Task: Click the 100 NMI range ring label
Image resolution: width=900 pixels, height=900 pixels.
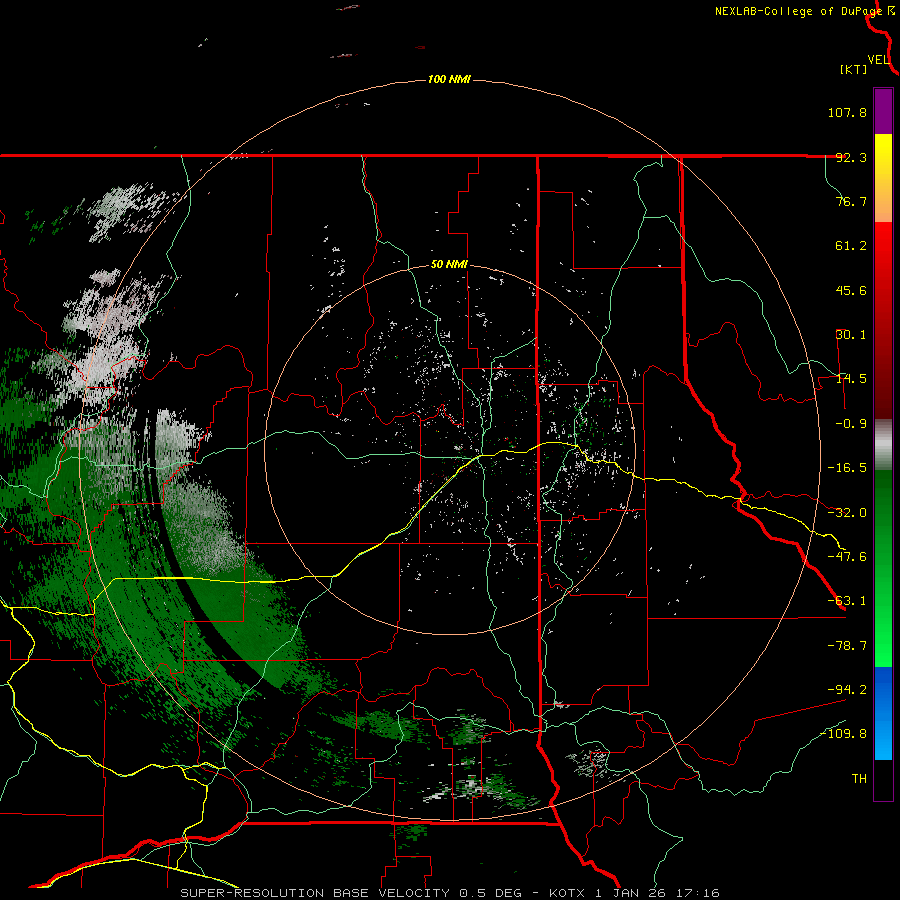Action: pyautogui.click(x=449, y=79)
